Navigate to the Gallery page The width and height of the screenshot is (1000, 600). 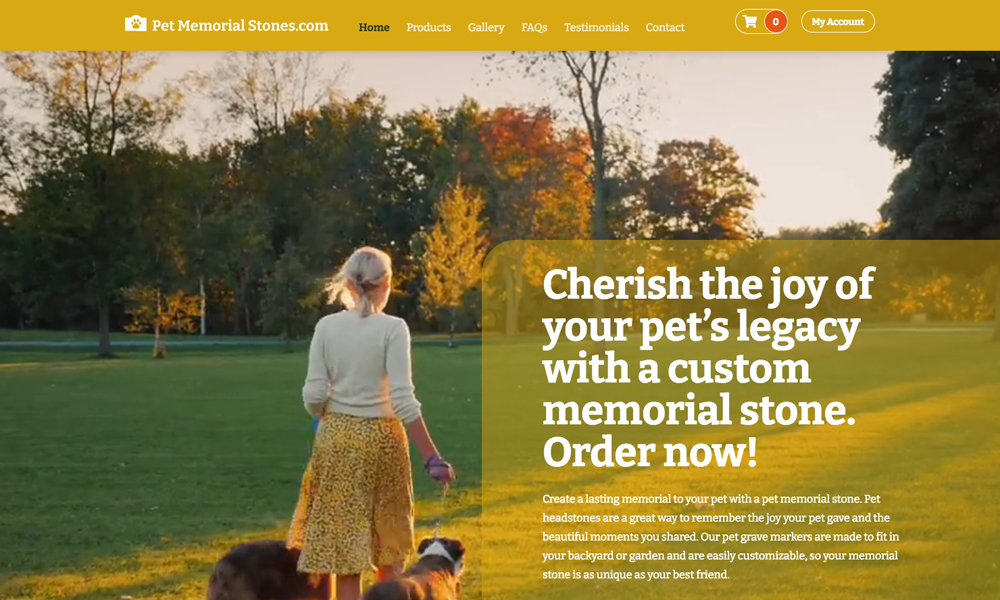[486, 27]
